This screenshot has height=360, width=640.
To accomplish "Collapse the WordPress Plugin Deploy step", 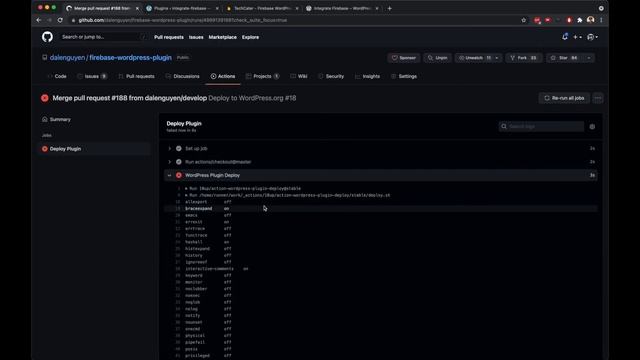I will click(x=169, y=175).
